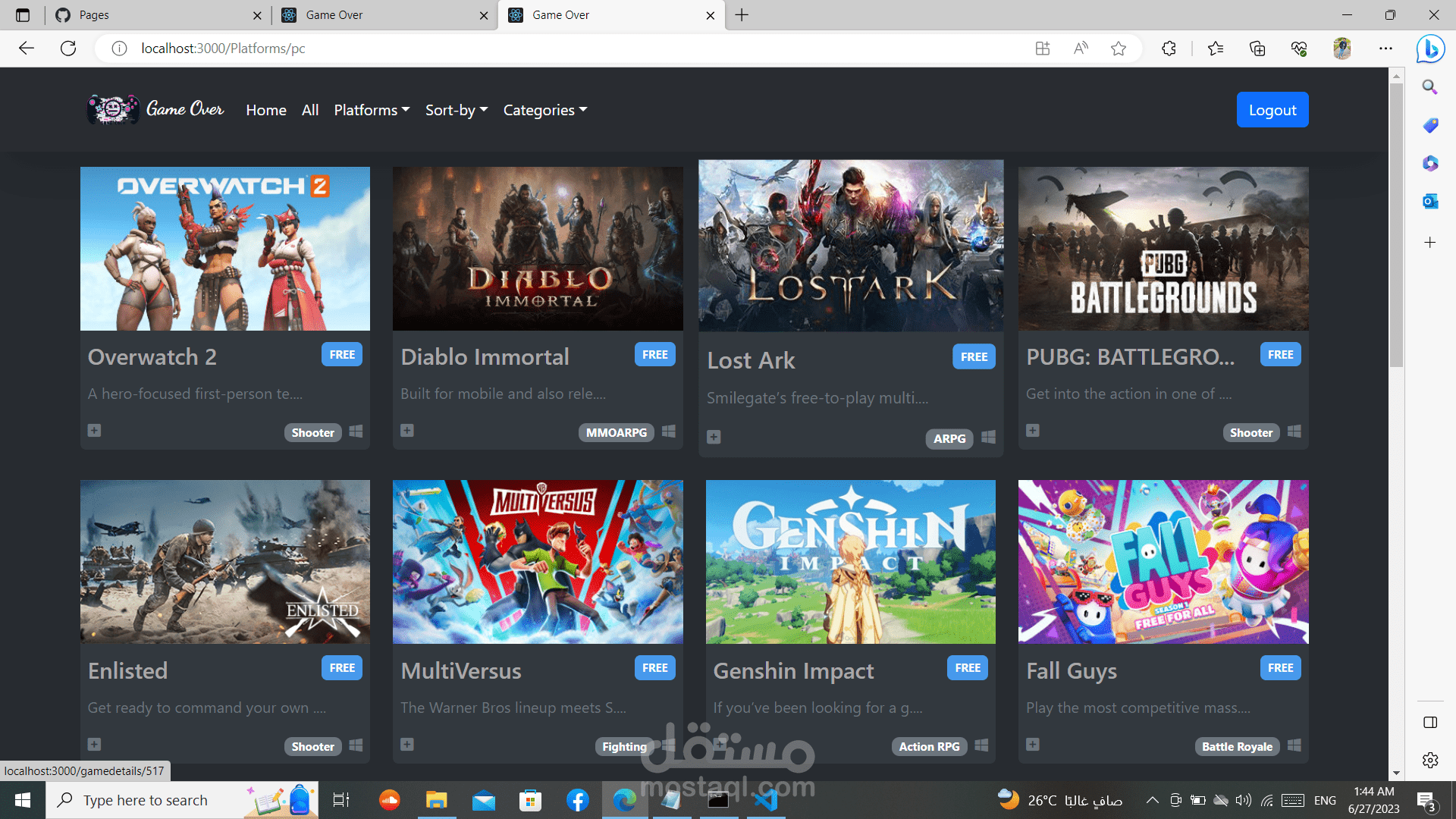Click the Windows icon on PUBG card
Image resolution: width=1456 pixels, height=819 pixels.
pos(1294,431)
